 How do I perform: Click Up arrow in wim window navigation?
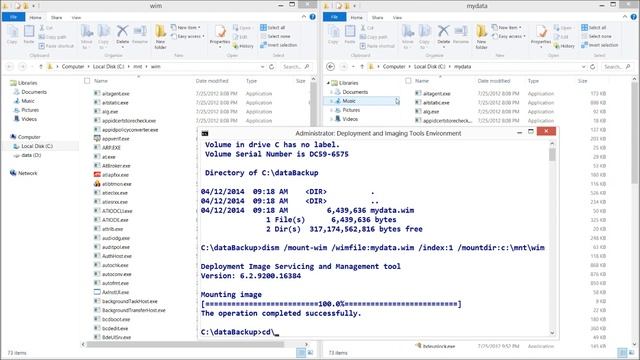[x=41, y=67]
